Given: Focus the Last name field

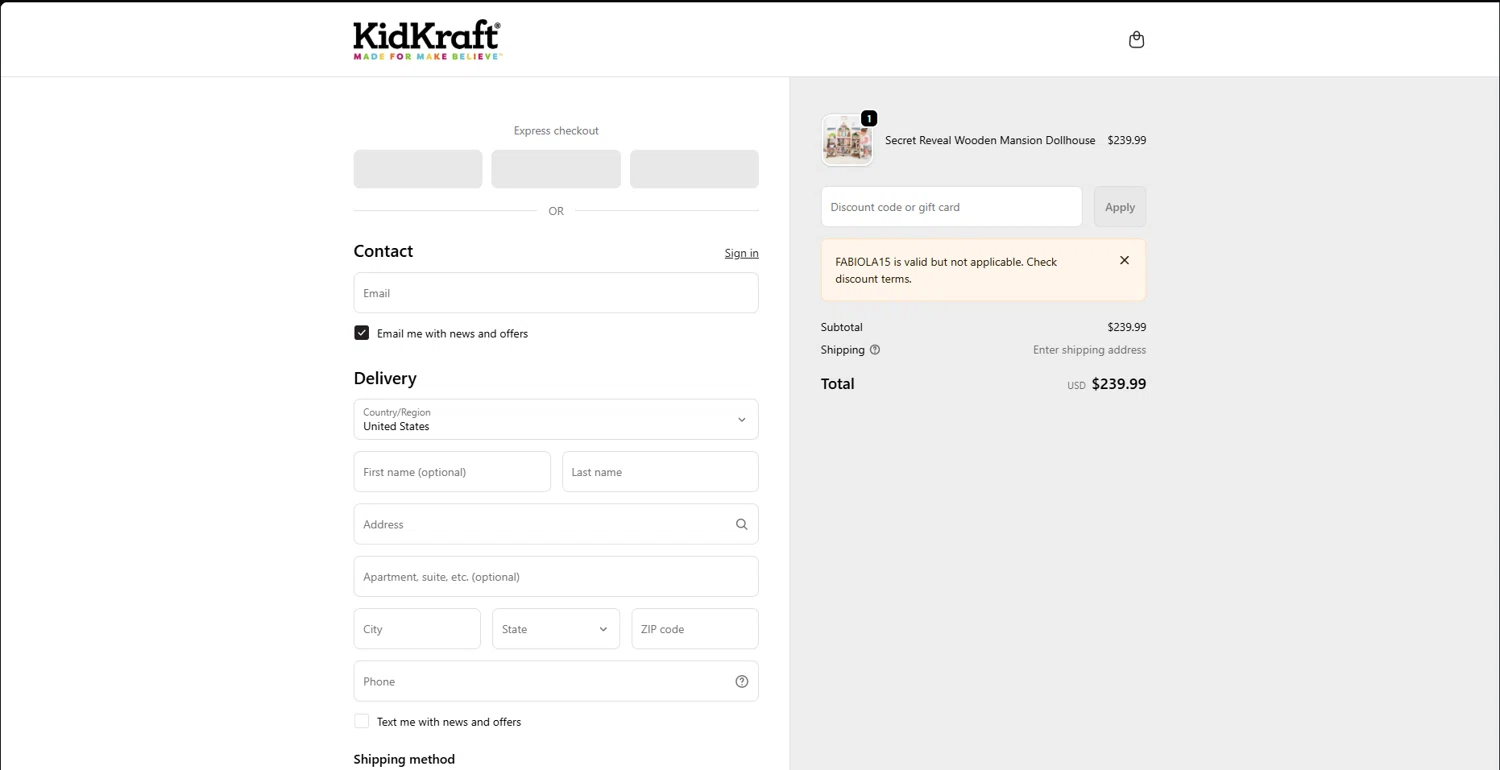Looking at the screenshot, I should click(660, 472).
